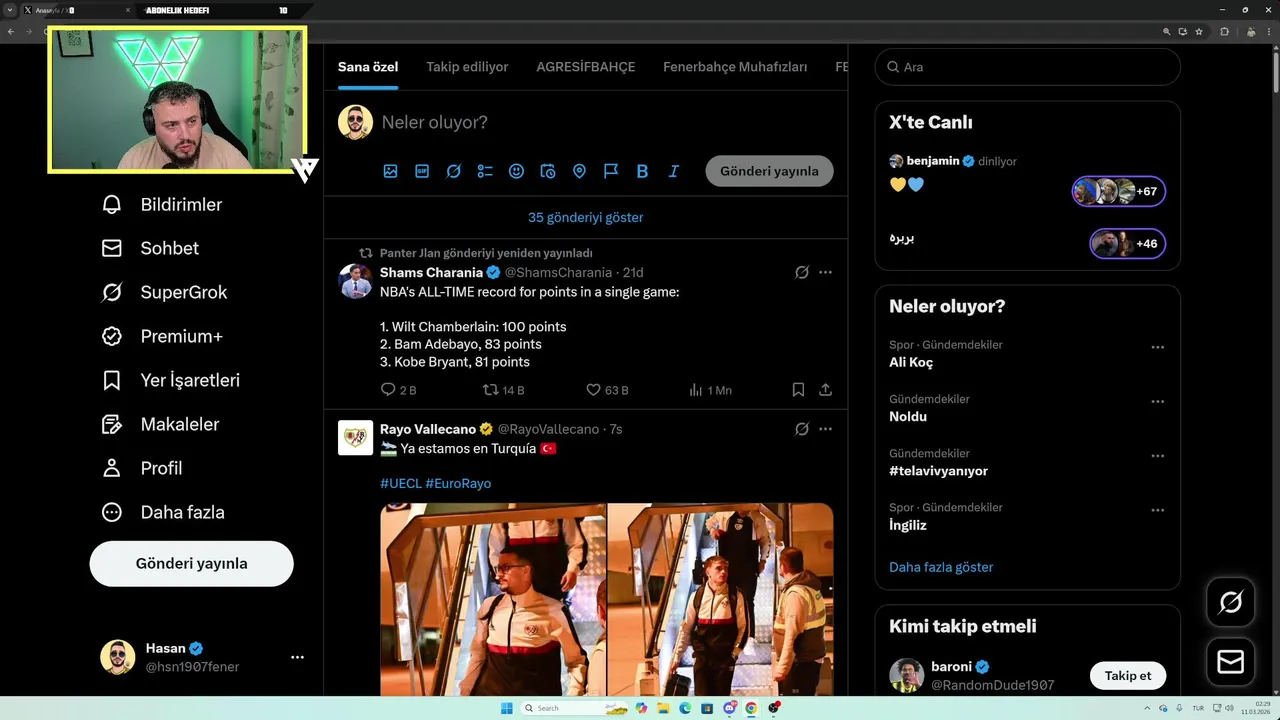1280x720 pixels.
Task: Add GIF to new post
Action: pos(422,171)
